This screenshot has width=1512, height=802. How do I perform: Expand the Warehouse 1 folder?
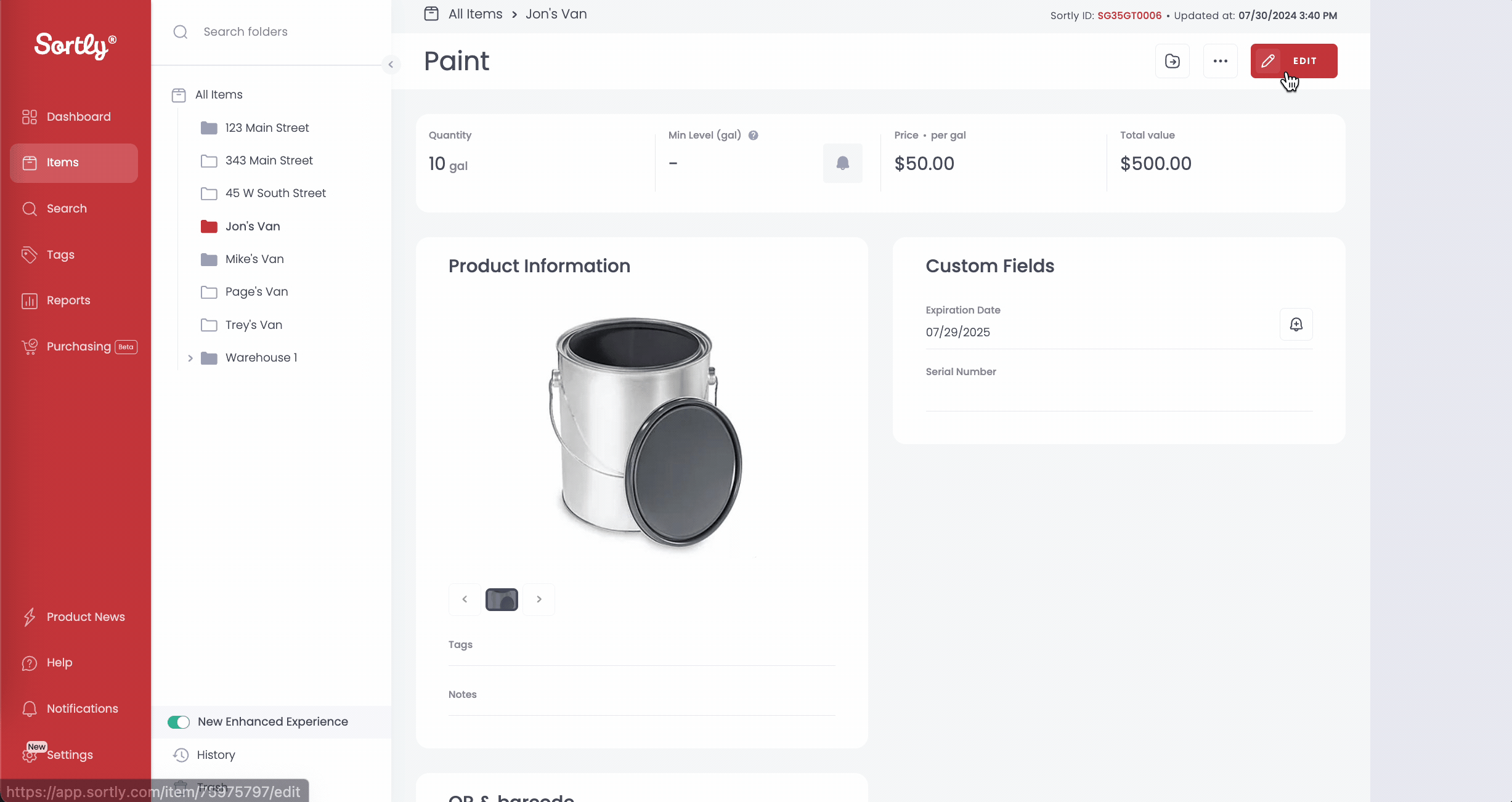click(x=190, y=358)
